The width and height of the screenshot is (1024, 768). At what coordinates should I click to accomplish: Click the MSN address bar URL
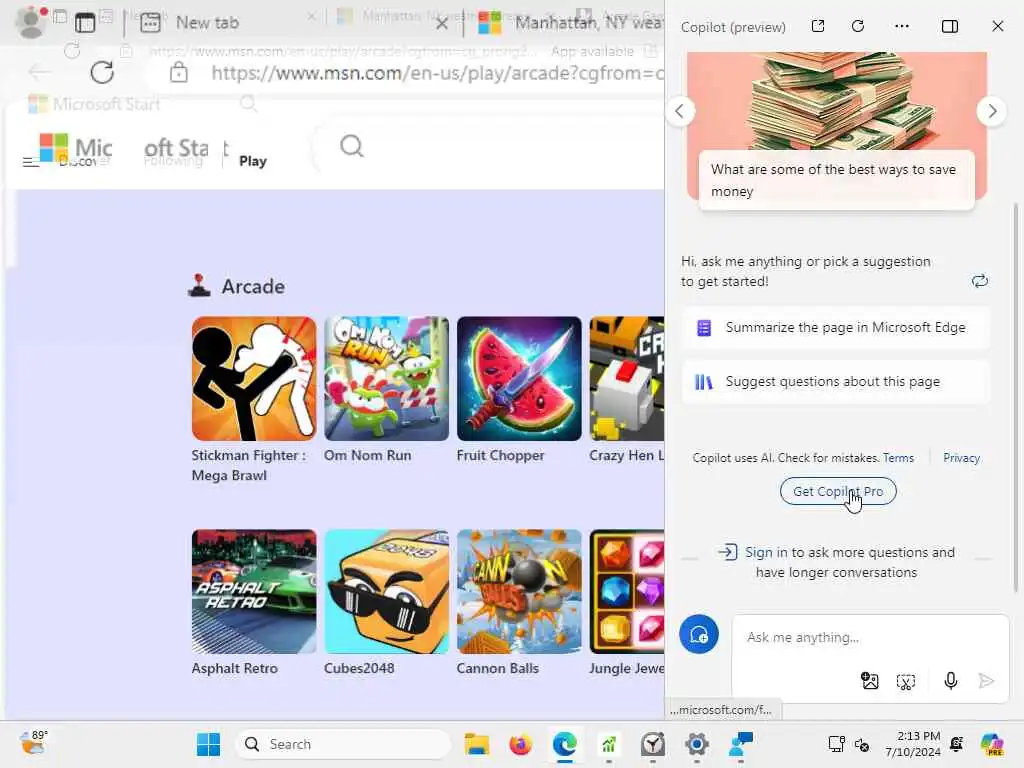(x=436, y=72)
